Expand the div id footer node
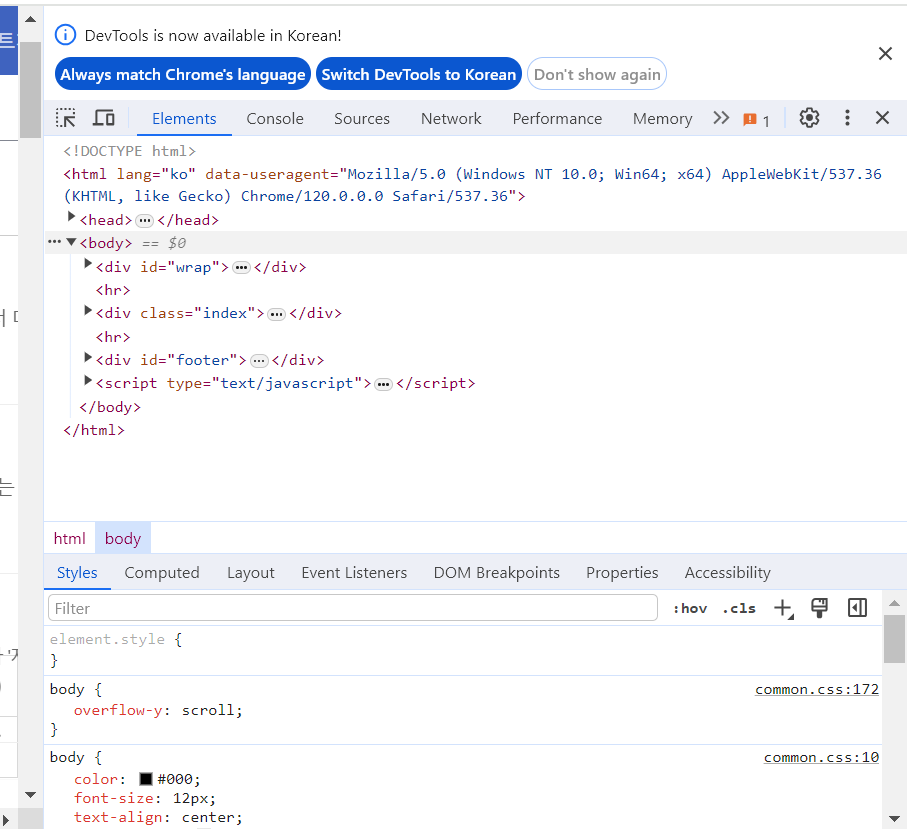Image resolution: width=907 pixels, height=829 pixels. (88, 358)
